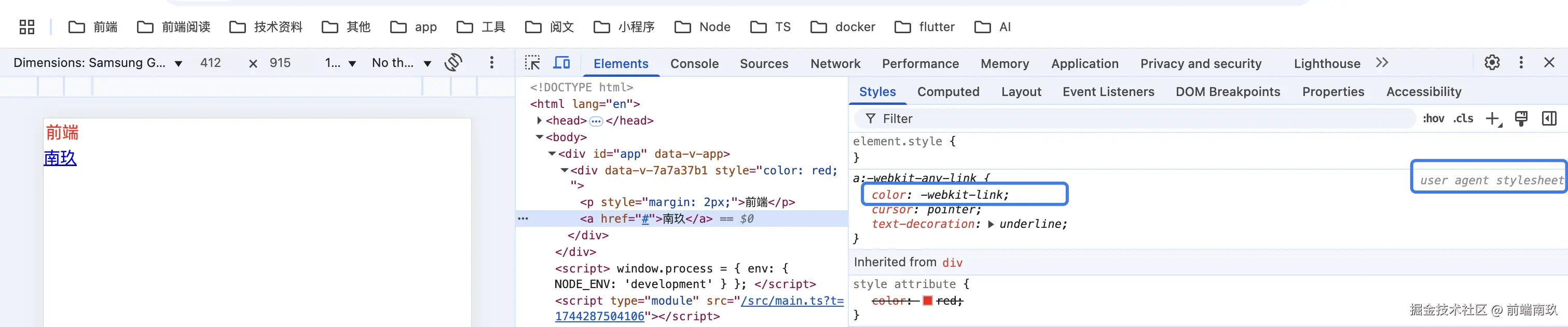Show more DevTools tabs chevron
The width and height of the screenshot is (1568, 327).
(1382, 63)
